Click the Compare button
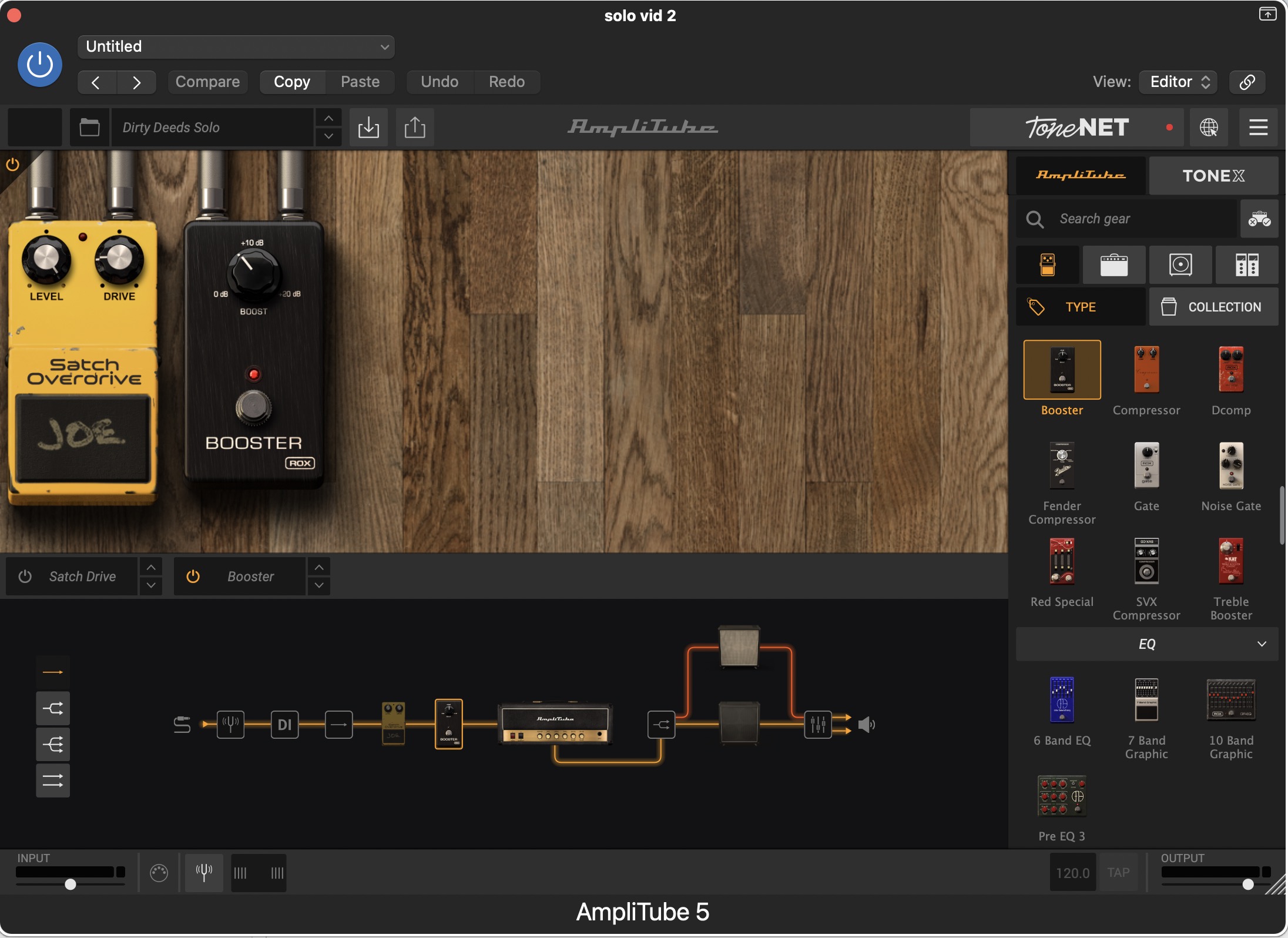The width and height of the screenshot is (1288, 938). point(207,82)
